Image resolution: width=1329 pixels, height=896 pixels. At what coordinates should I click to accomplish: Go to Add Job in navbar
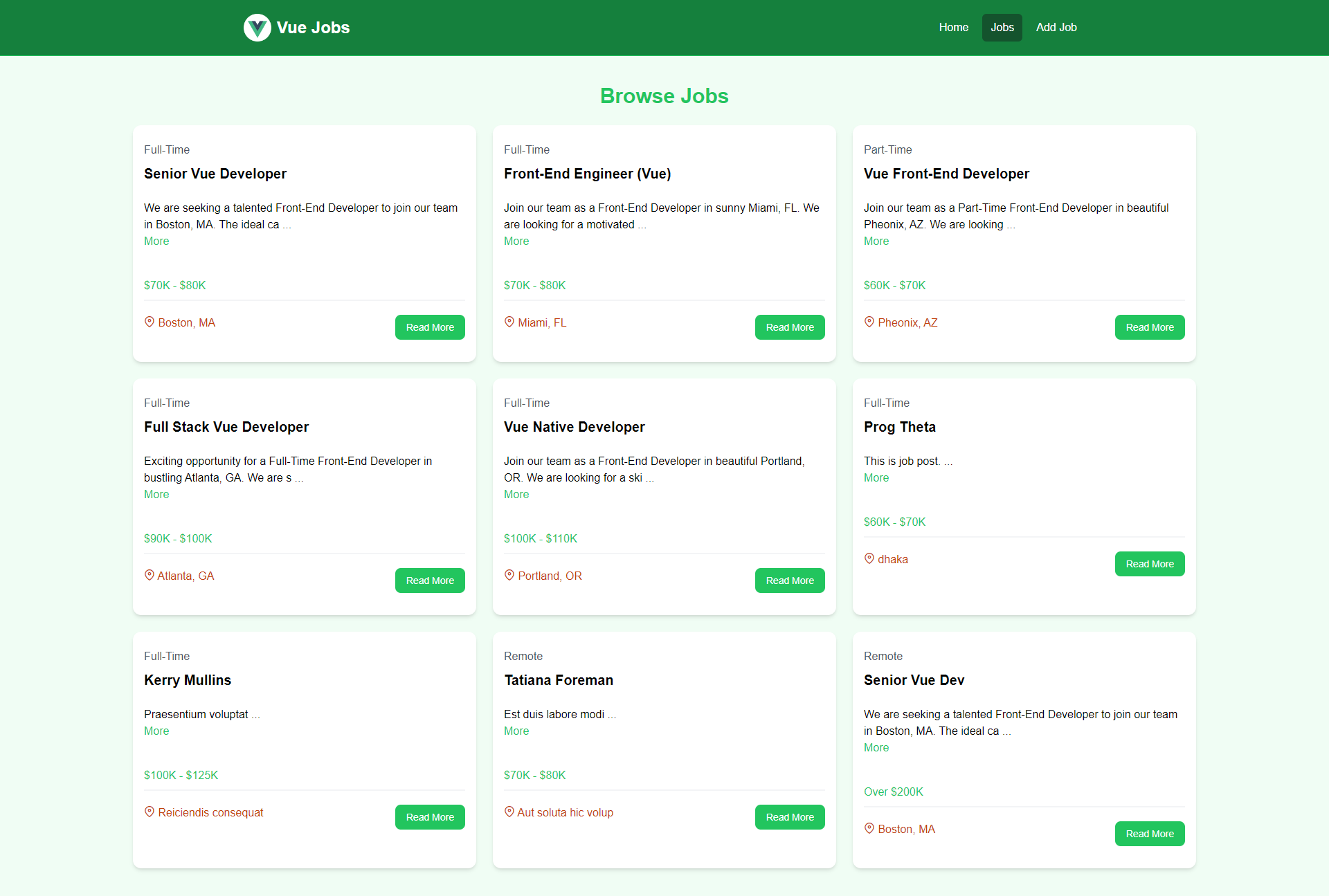pyautogui.click(x=1056, y=28)
